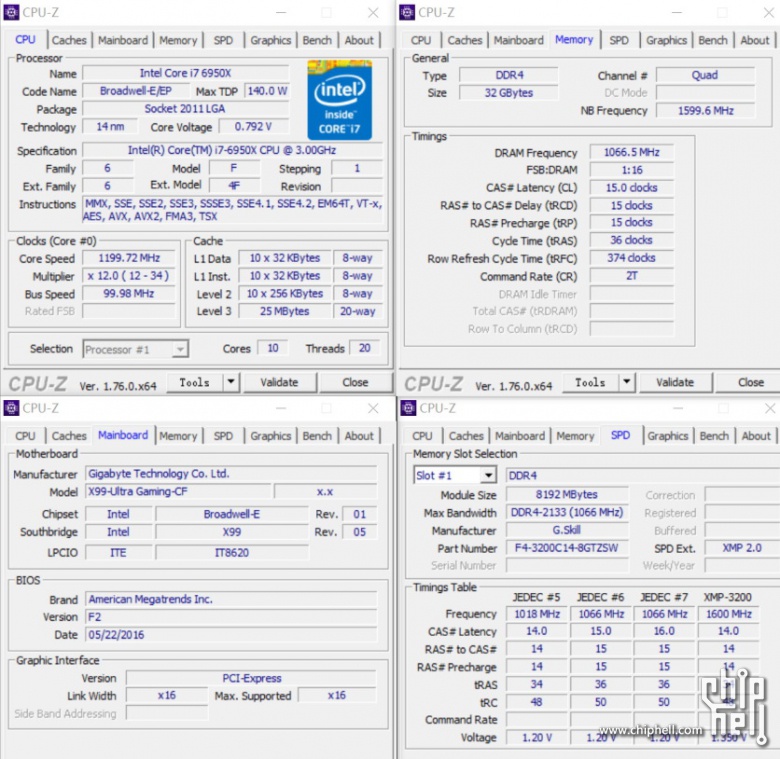Select Graphics tab in the Memory window
This screenshot has width=780, height=759.
(667, 40)
